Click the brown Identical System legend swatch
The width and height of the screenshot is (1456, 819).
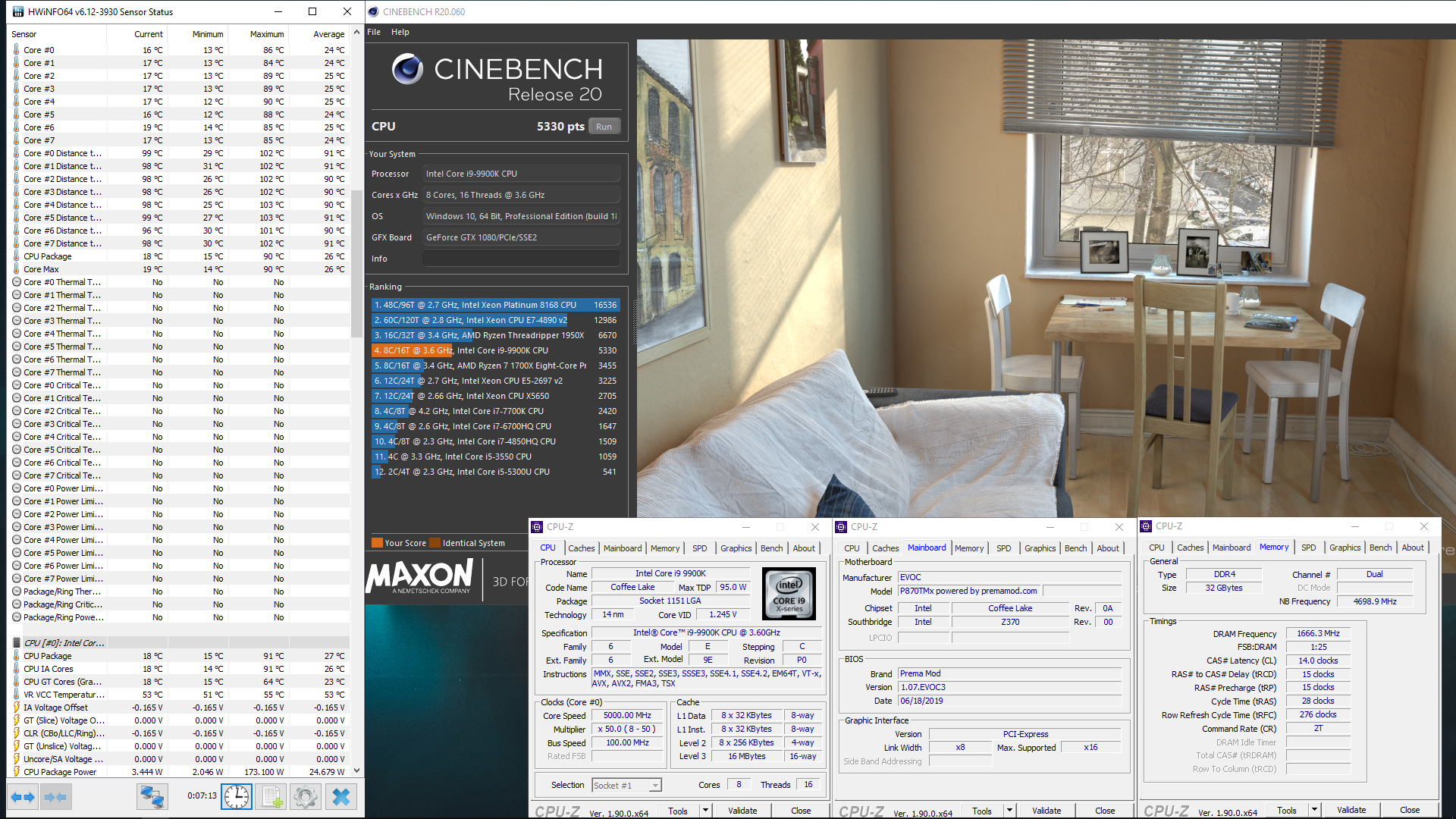point(435,543)
